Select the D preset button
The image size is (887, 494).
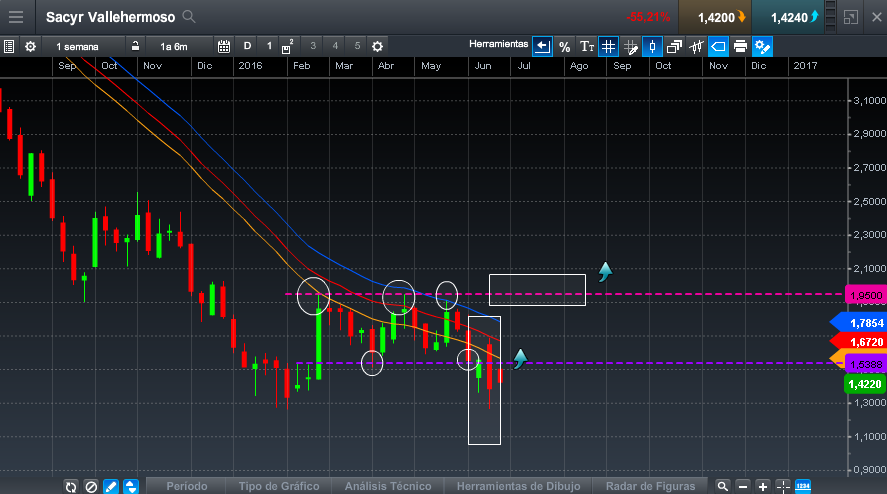[x=247, y=46]
